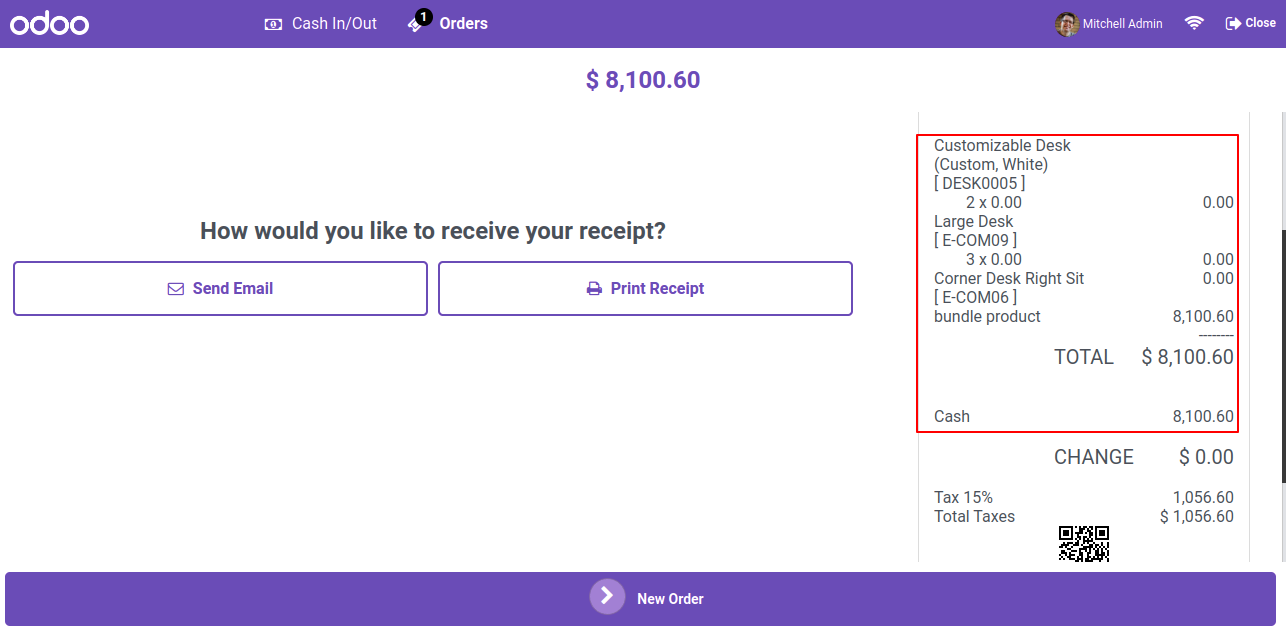Click the Orders ticket icon with badge
This screenshot has height=636, width=1286.
tap(419, 22)
